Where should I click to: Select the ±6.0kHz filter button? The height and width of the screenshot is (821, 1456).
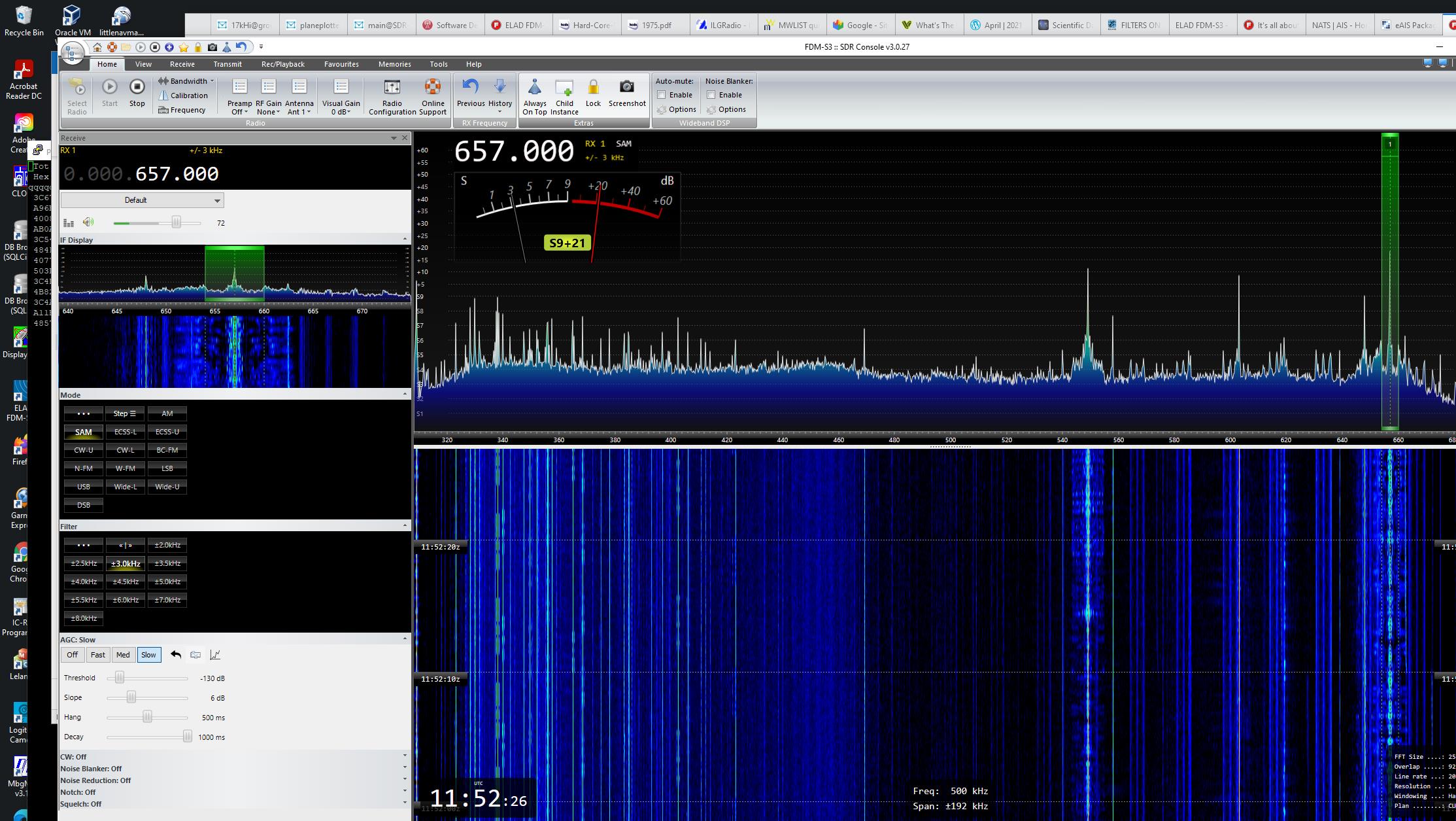coord(126,600)
